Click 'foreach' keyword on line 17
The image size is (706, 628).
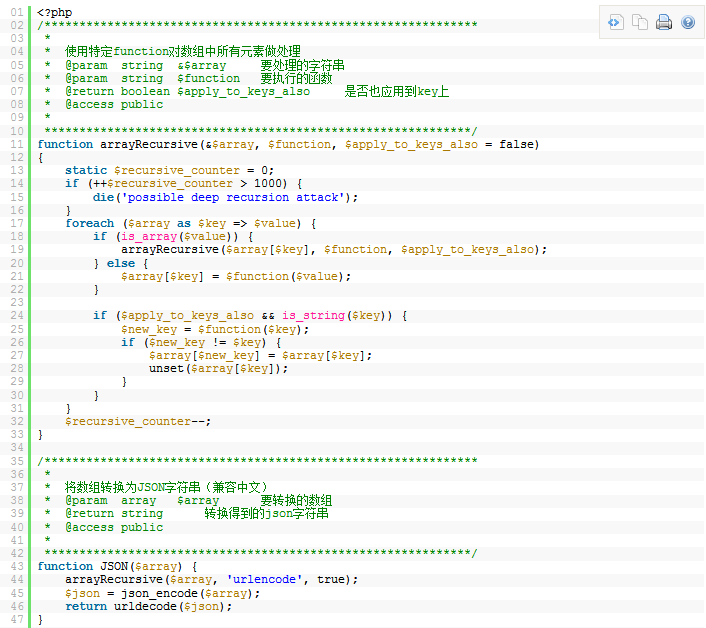(90, 223)
